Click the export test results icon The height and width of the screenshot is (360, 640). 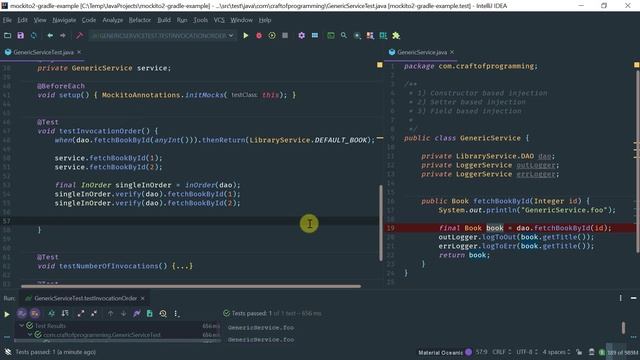[x=150, y=313]
